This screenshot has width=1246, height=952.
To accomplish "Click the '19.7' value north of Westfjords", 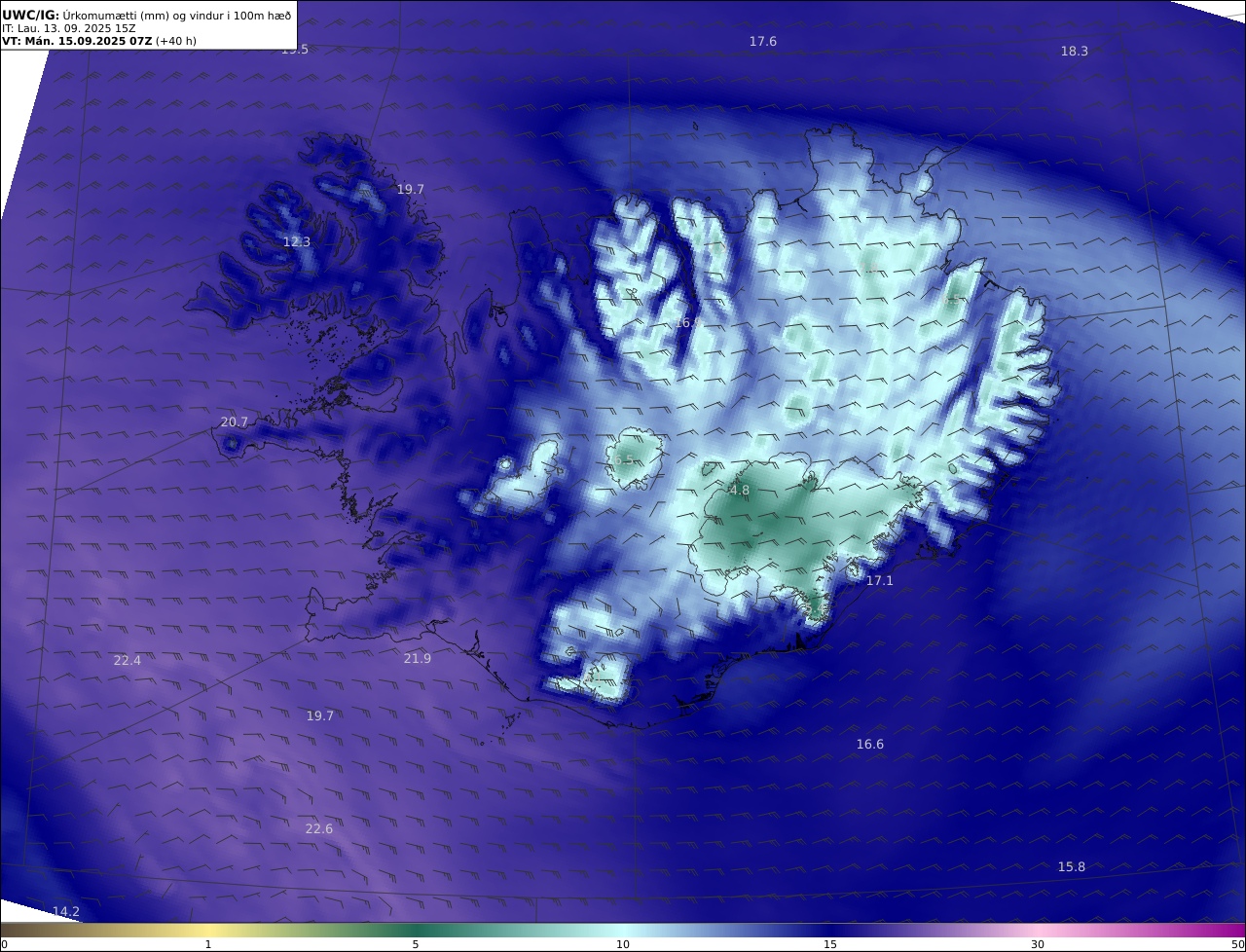I will 411,190.
